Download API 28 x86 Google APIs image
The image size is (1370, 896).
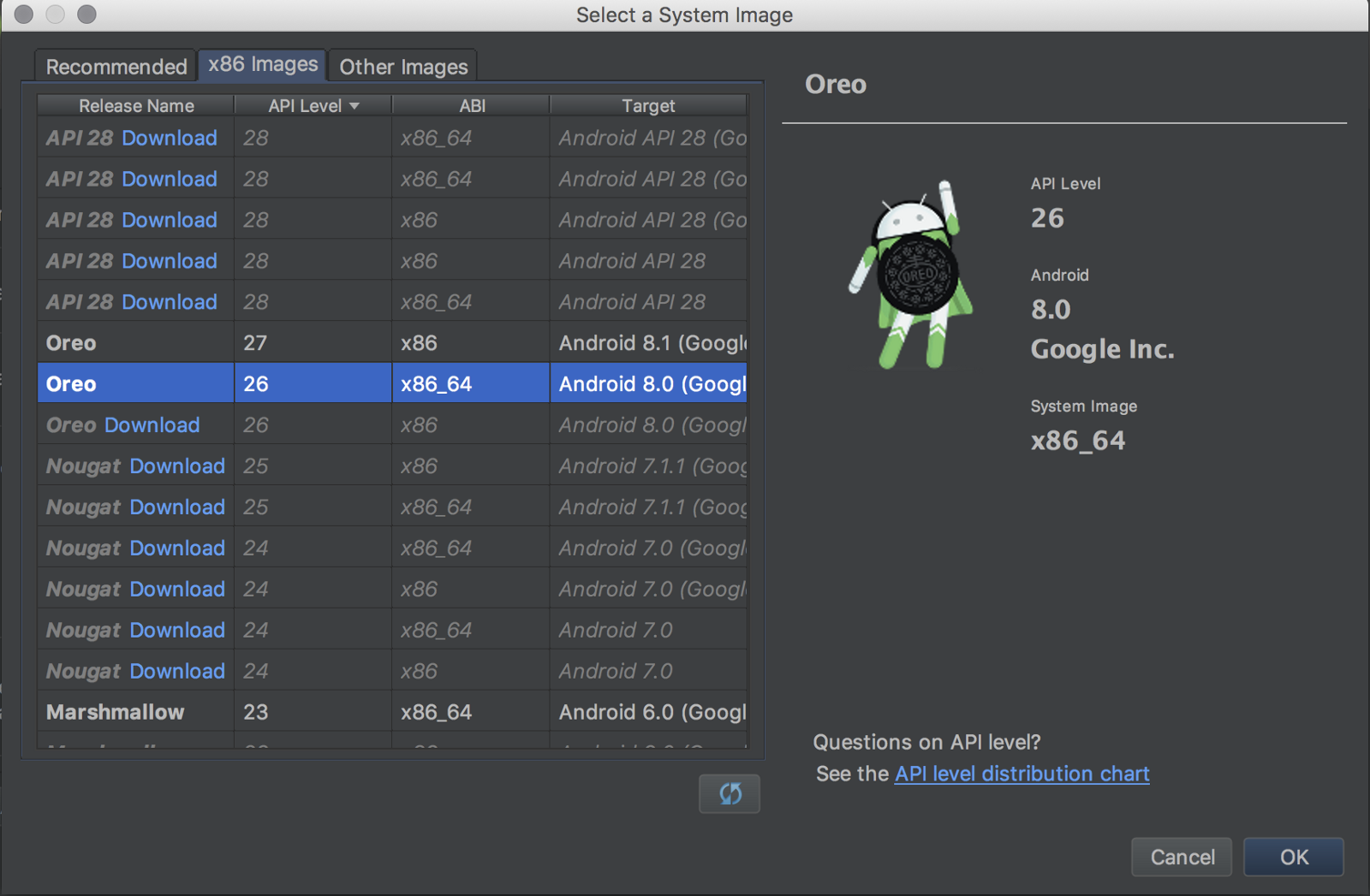(x=170, y=220)
